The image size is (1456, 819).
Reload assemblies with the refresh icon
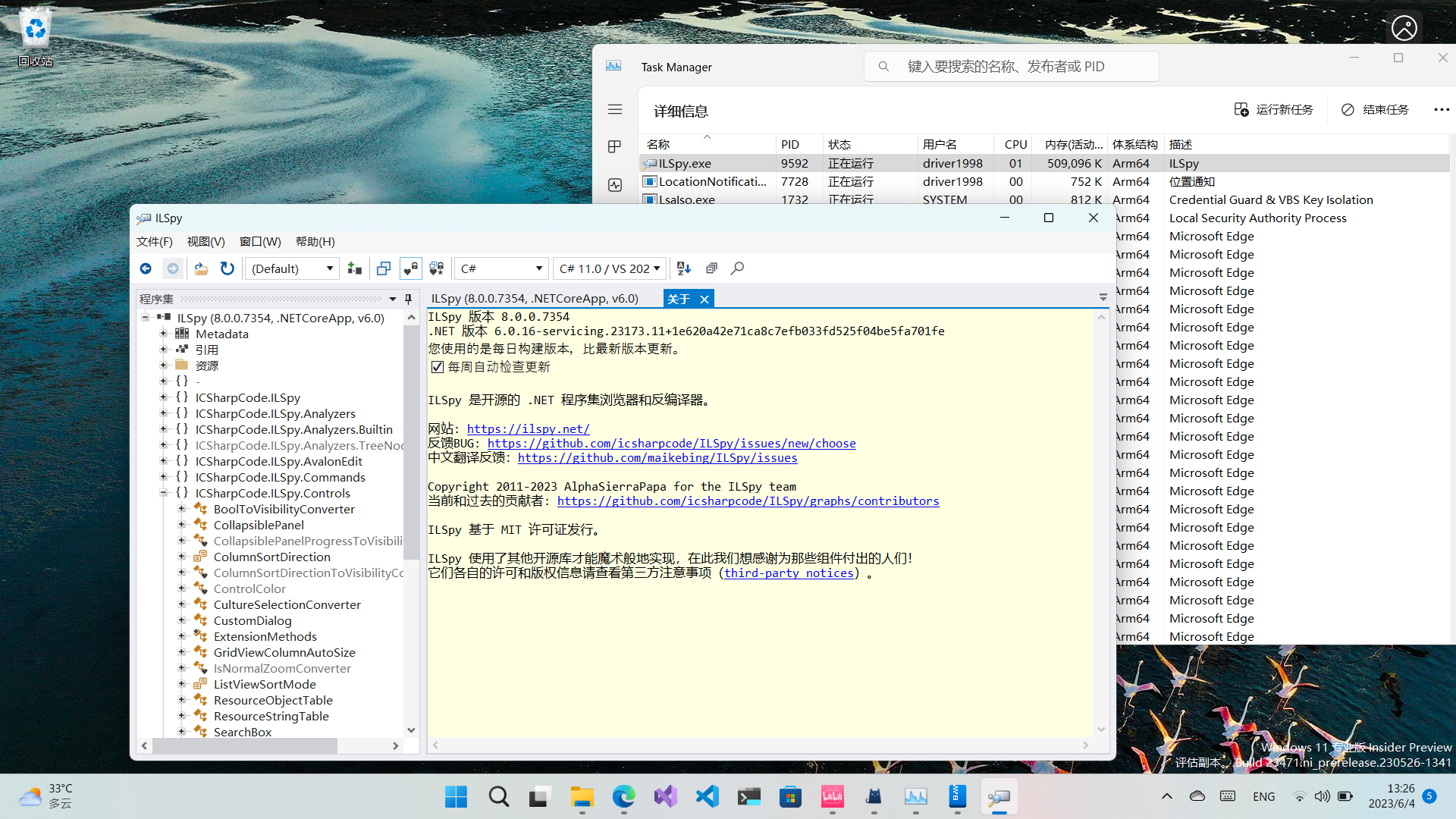tap(227, 268)
